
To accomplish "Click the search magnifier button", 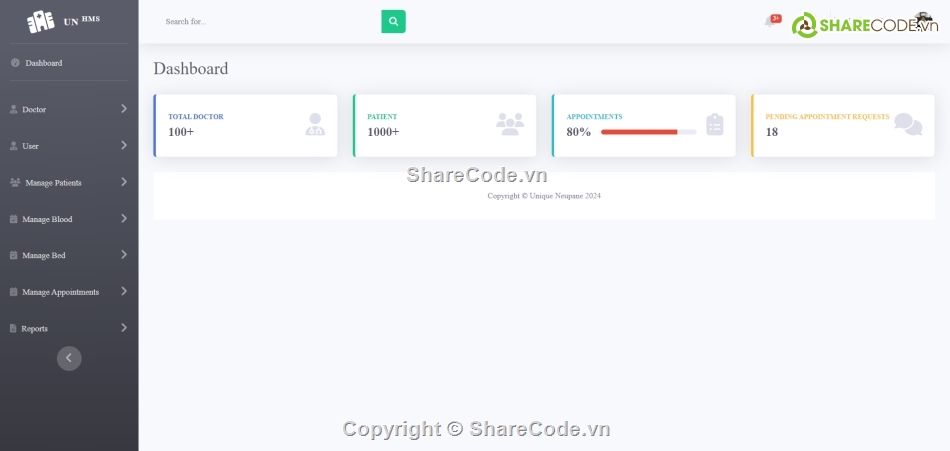I will pos(393,21).
